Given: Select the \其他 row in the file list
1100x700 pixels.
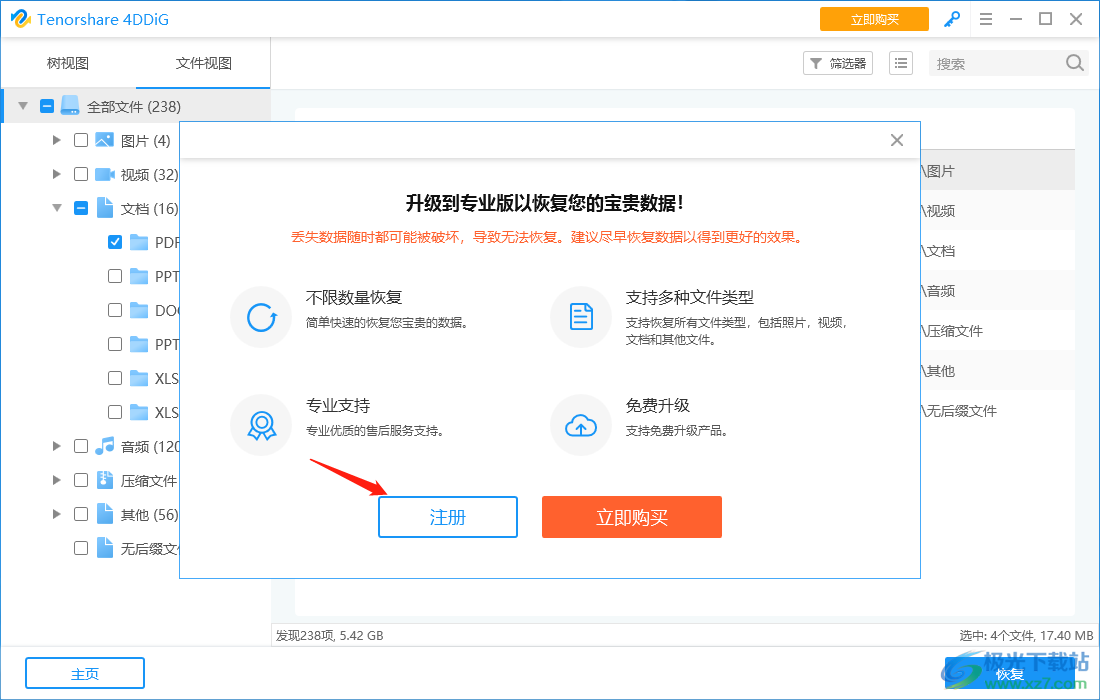Looking at the screenshot, I should pos(997,370).
